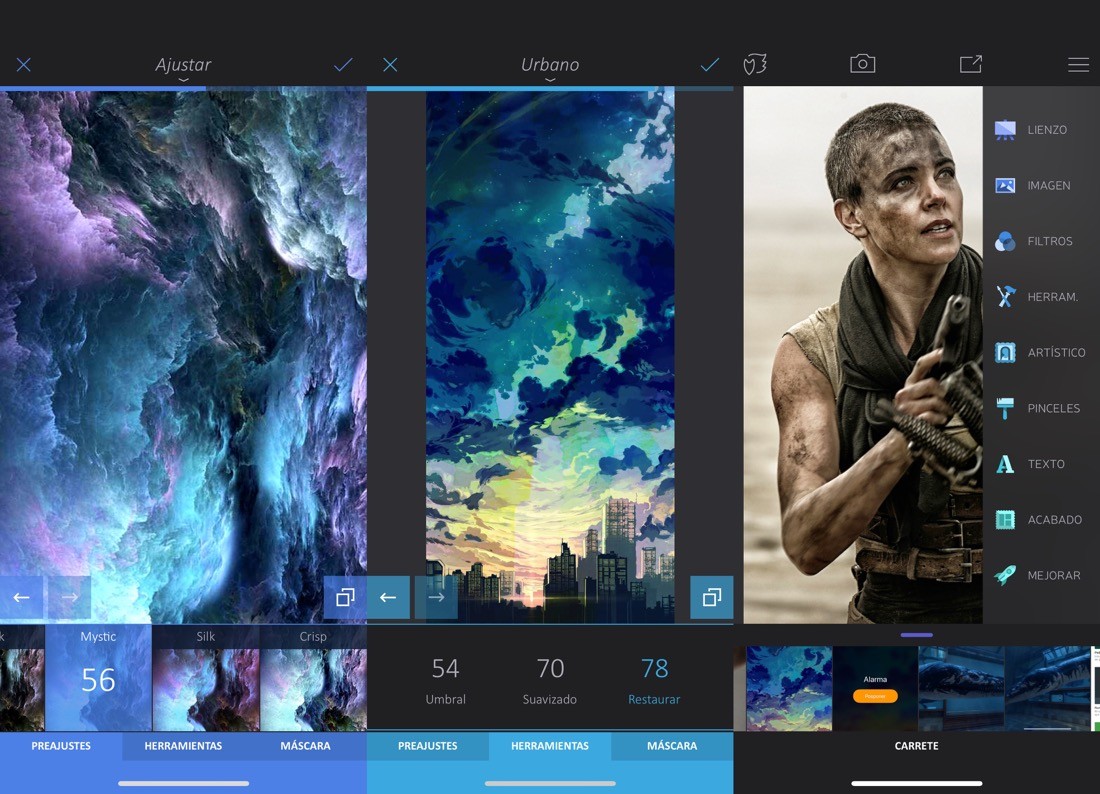Open the hamburger menu
Viewport: 1100px width, 794px height.
pos(1078,65)
